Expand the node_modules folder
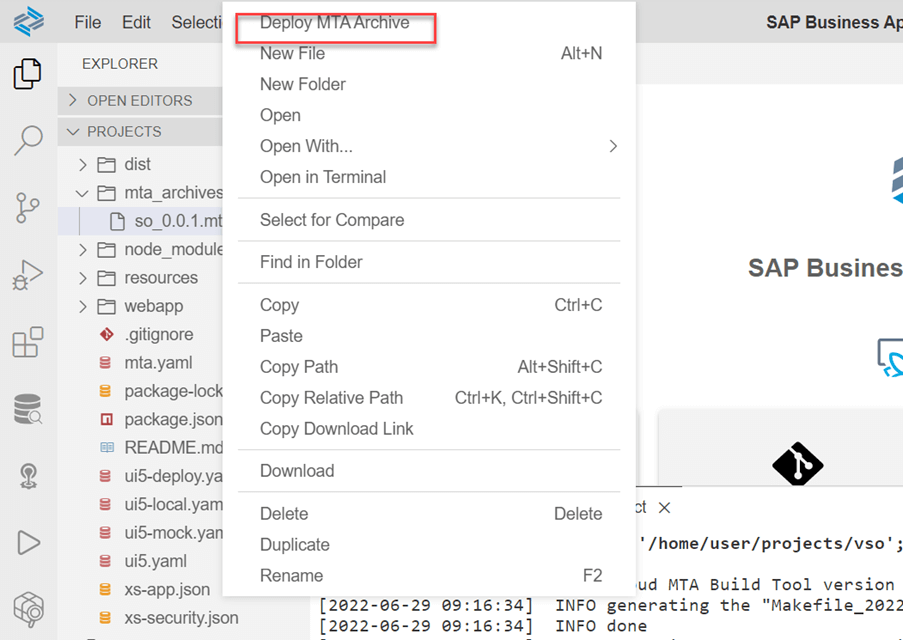This screenshot has height=640, width=903. coord(83,249)
